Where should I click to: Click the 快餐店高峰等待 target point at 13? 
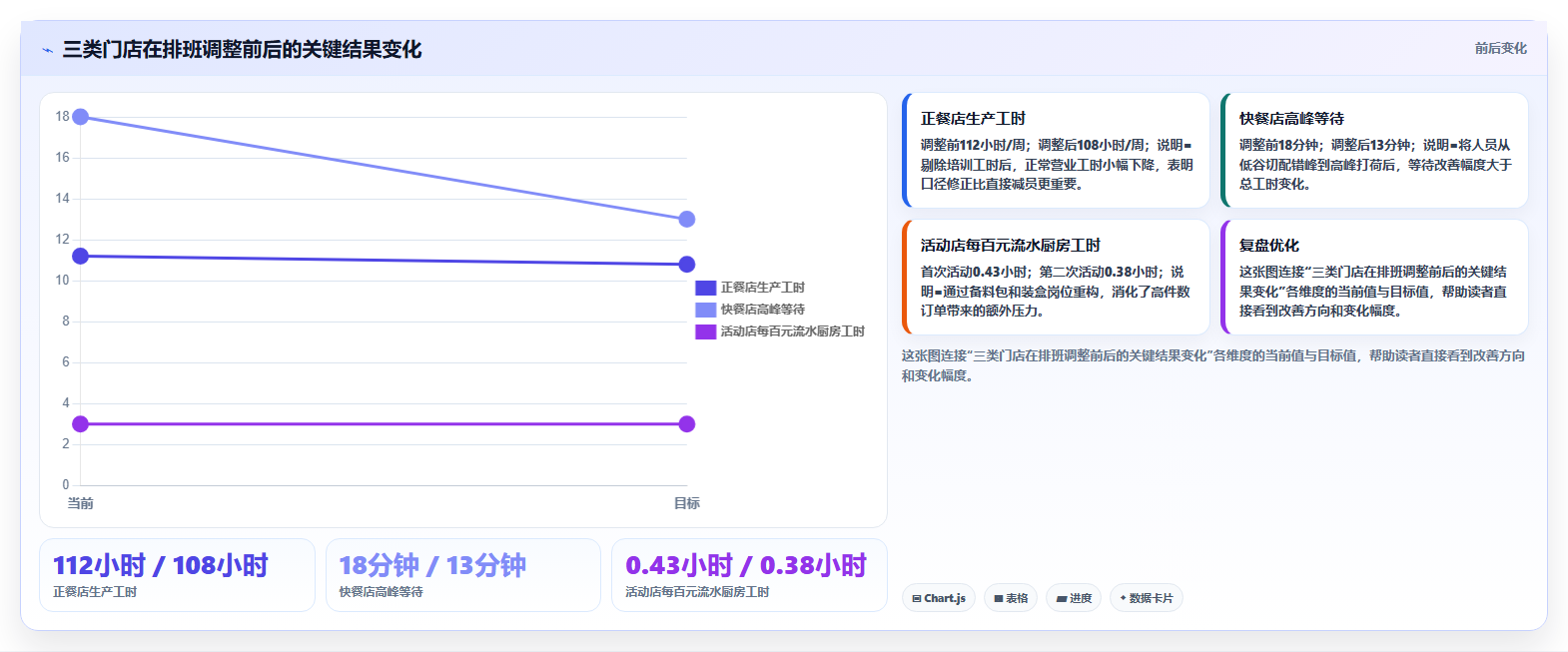coord(686,219)
